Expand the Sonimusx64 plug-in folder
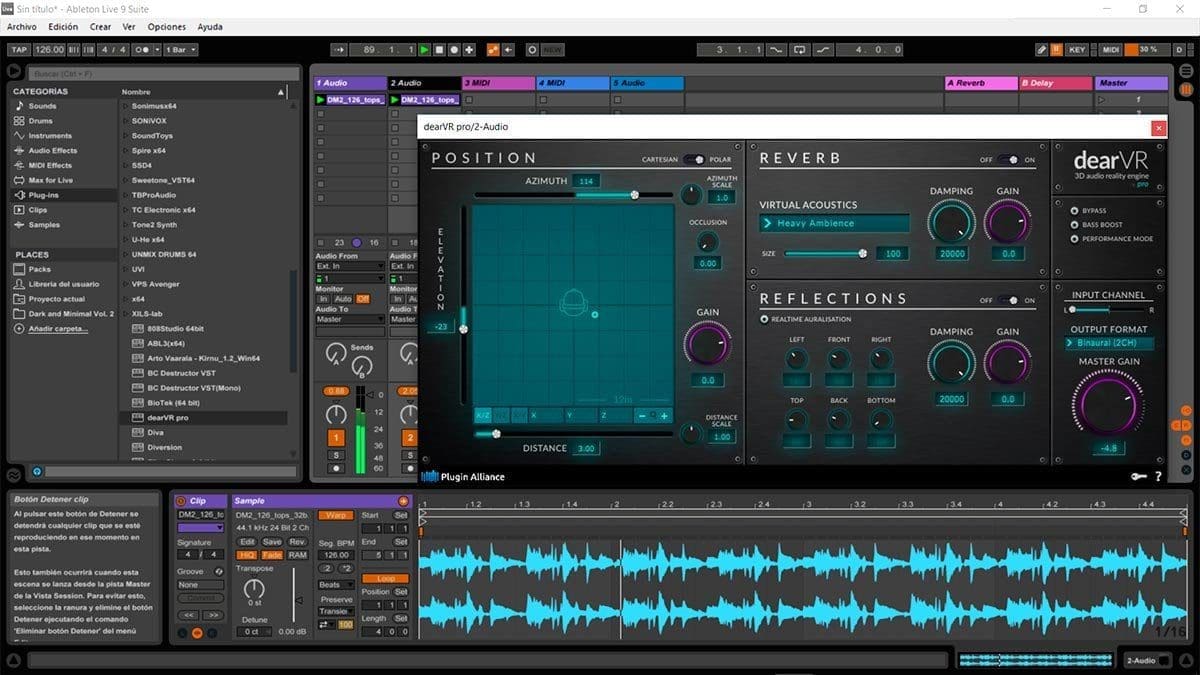This screenshot has width=1200, height=675. (125, 105)
